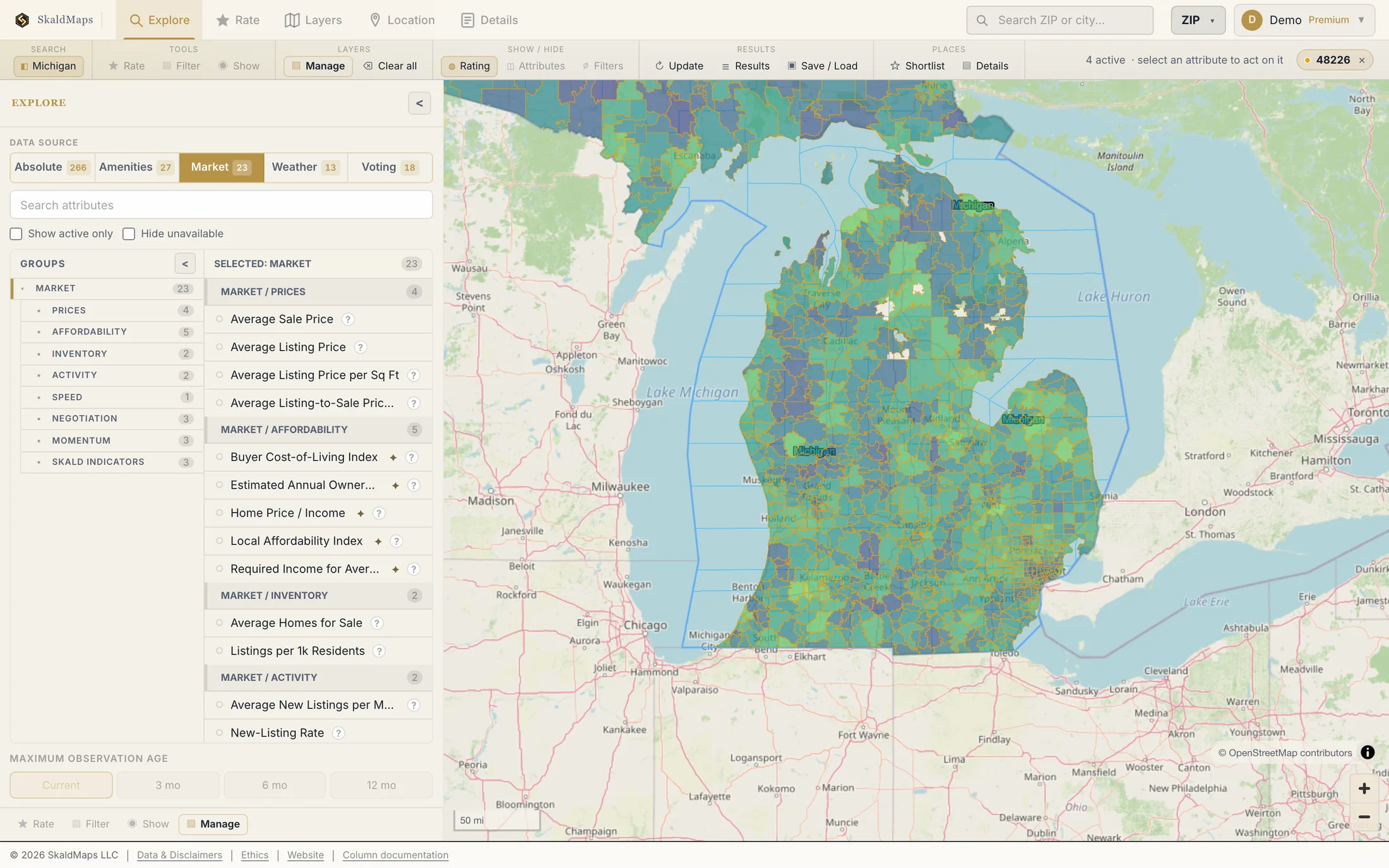Screen dimensions: 1389x868
Task: Enable Show active only checkbox
Action: pos(16,234)
